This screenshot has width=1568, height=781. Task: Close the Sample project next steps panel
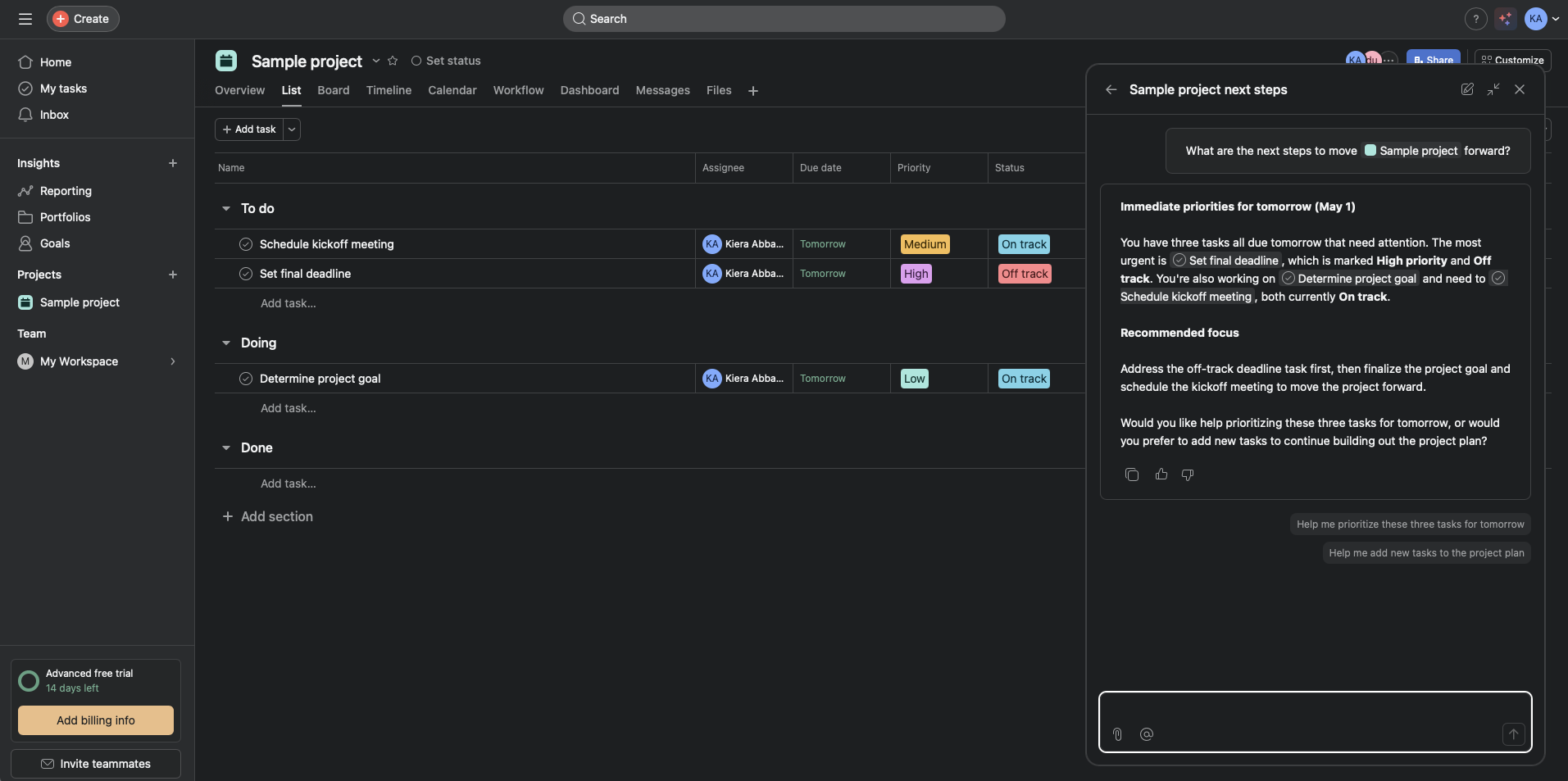coord(1520,89)
